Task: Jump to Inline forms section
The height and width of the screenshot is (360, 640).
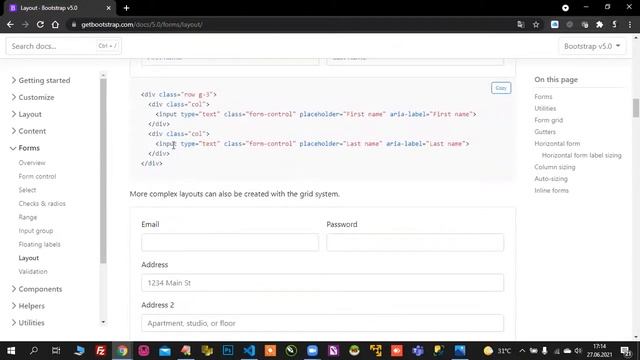Action: point(551,191)
